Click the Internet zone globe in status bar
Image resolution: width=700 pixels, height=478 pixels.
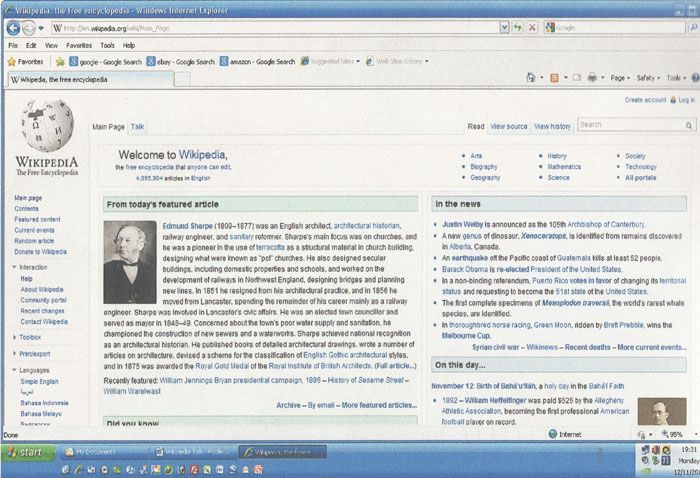click(x=553, y=434)
